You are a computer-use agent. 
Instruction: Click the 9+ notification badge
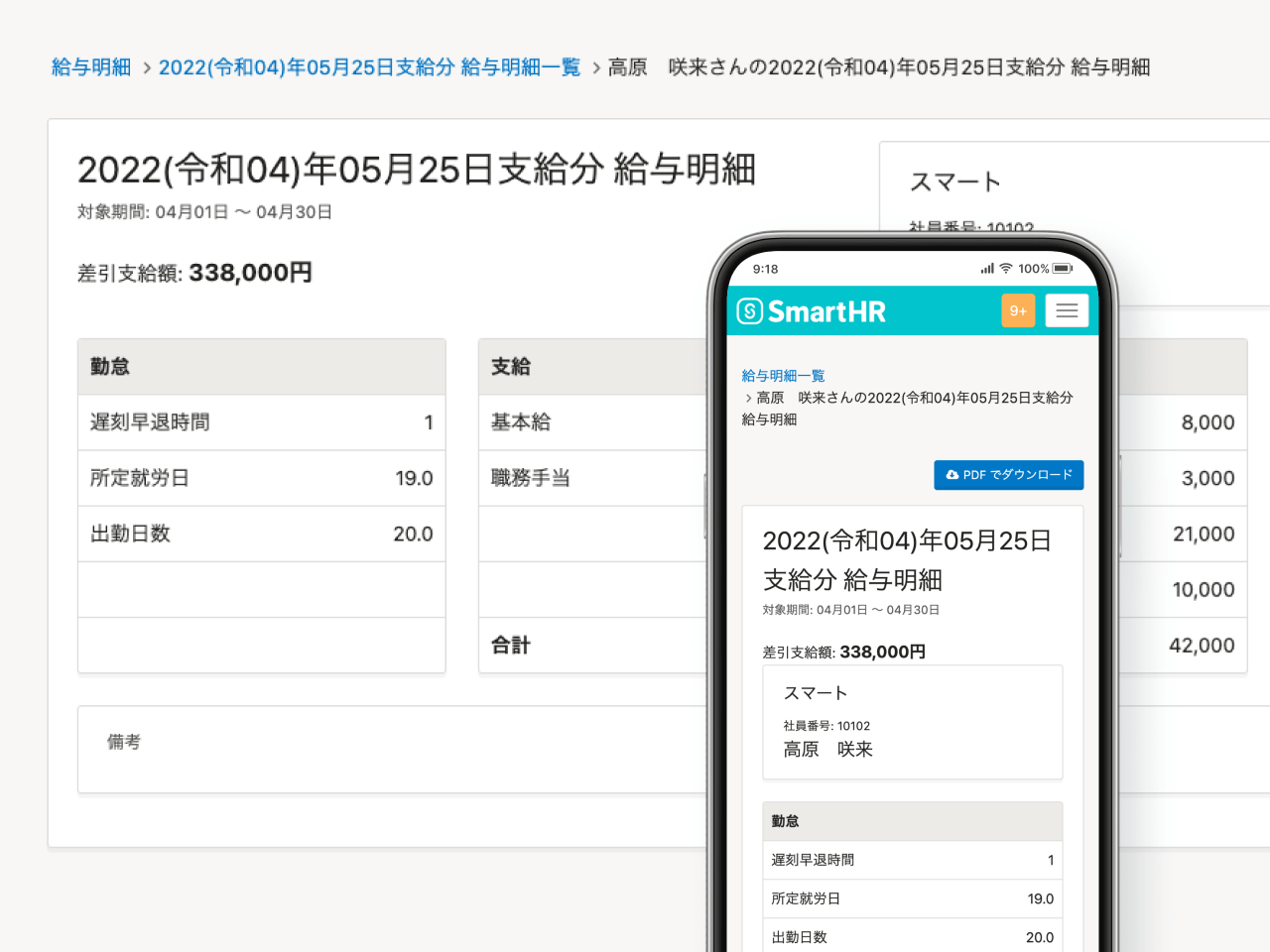point(1018,310)
